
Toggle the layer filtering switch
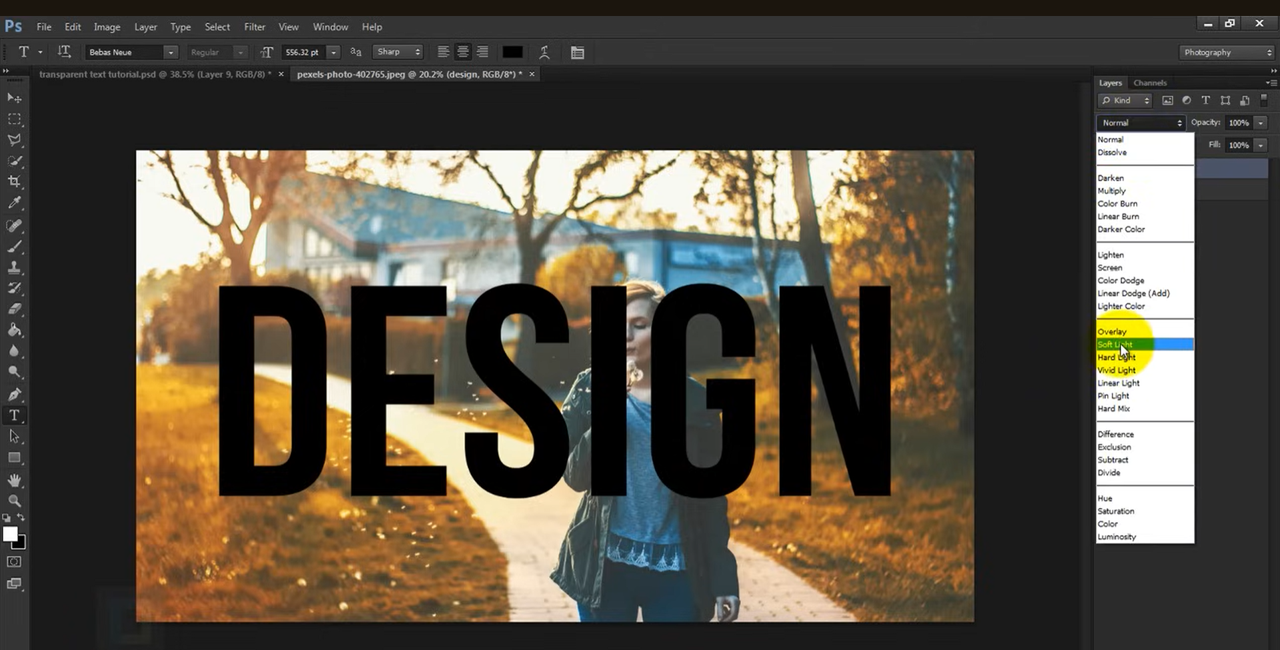(x=1264, y=99)
